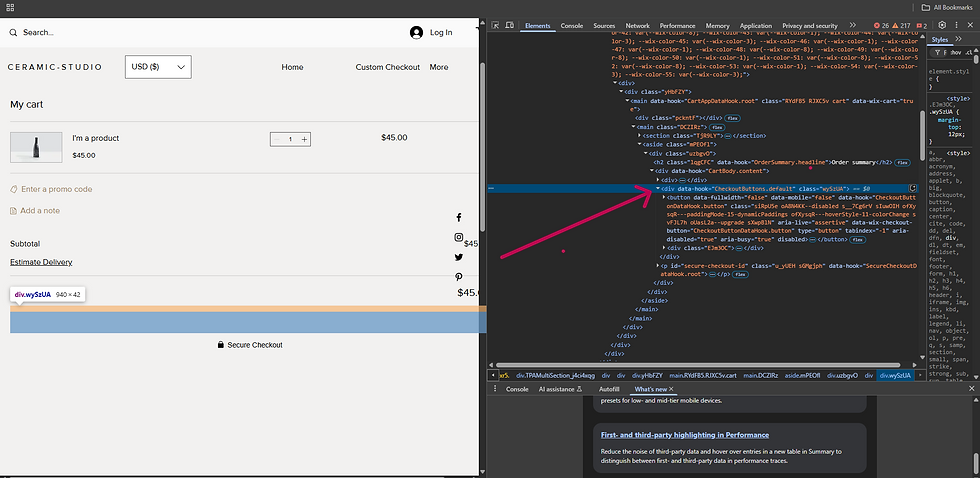This screenshot has width=980, height=478.
Task: Decrease product quantity with minus button
Action: (277, 139)
